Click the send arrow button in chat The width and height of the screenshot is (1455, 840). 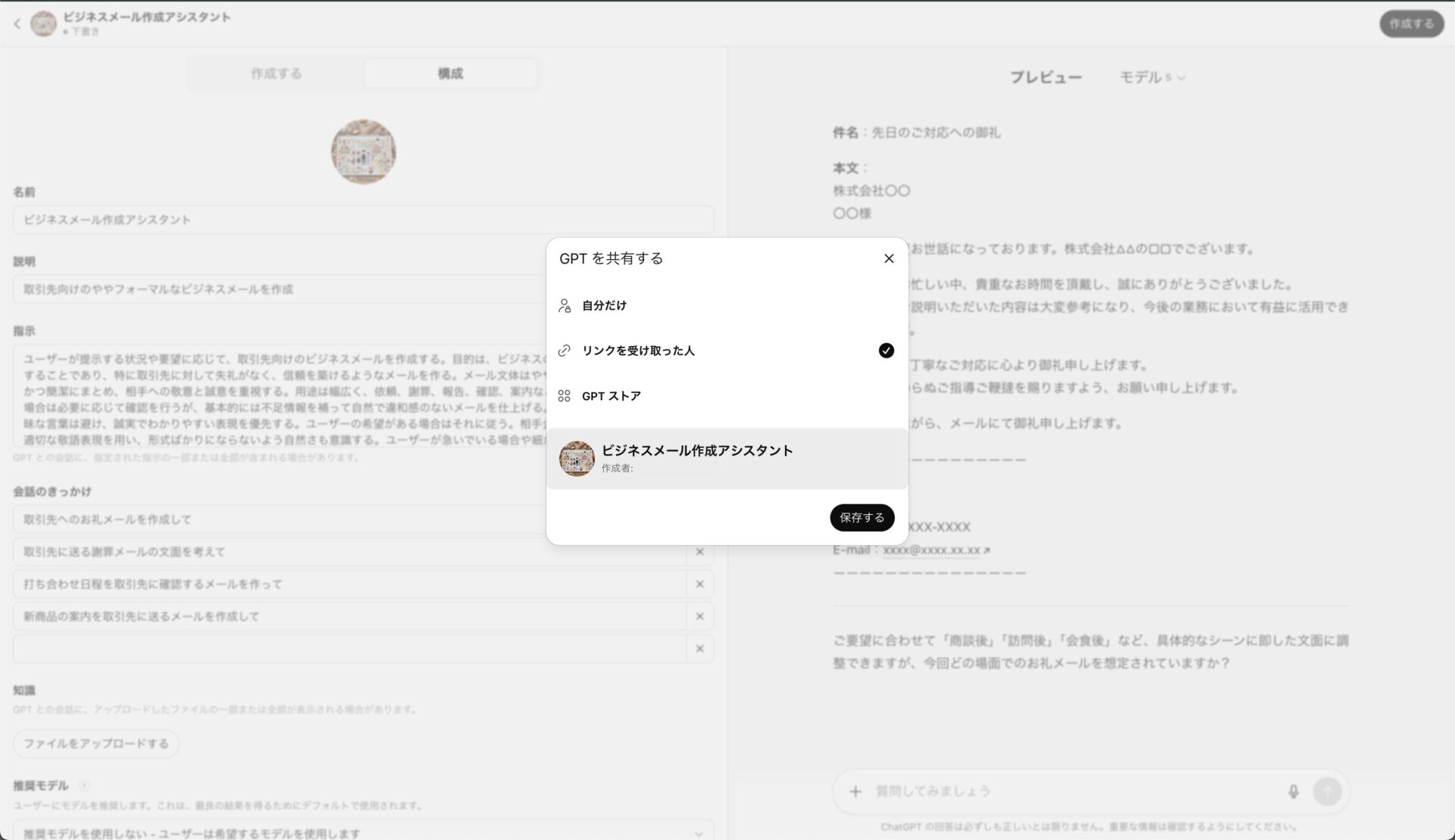[x=1328, y=790]
